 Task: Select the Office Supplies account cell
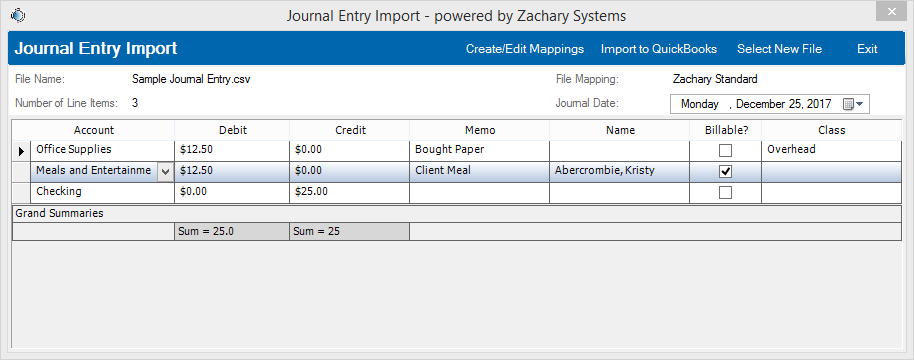[x=103, y=150]
